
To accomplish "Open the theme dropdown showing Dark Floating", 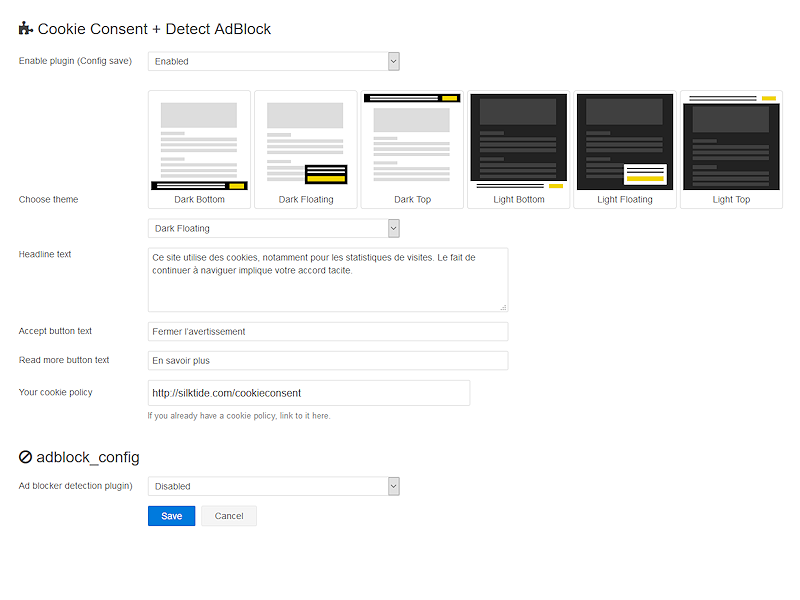I will [273, 228].
